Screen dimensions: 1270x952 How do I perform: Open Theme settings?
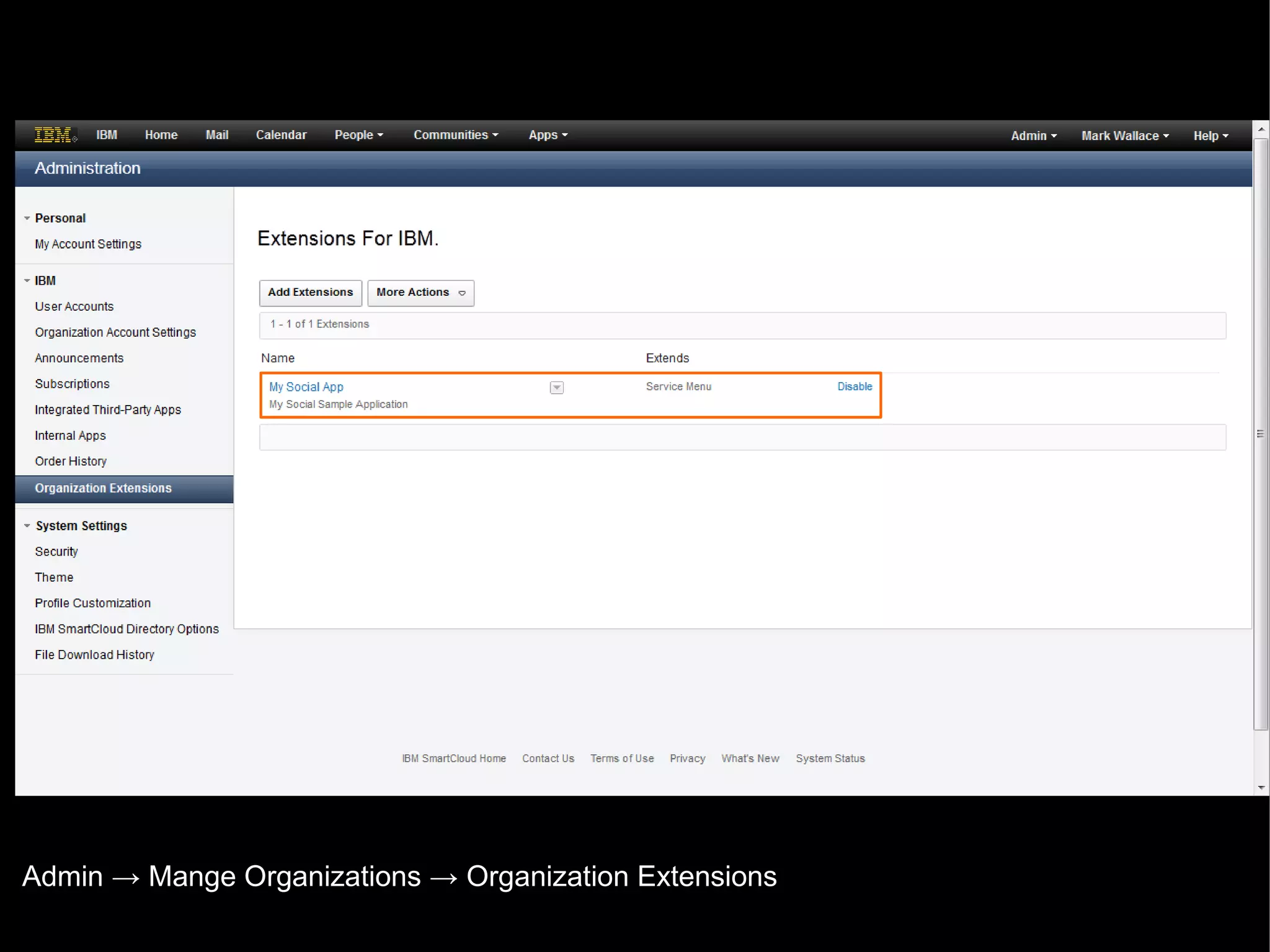click(x=54, y=577)
